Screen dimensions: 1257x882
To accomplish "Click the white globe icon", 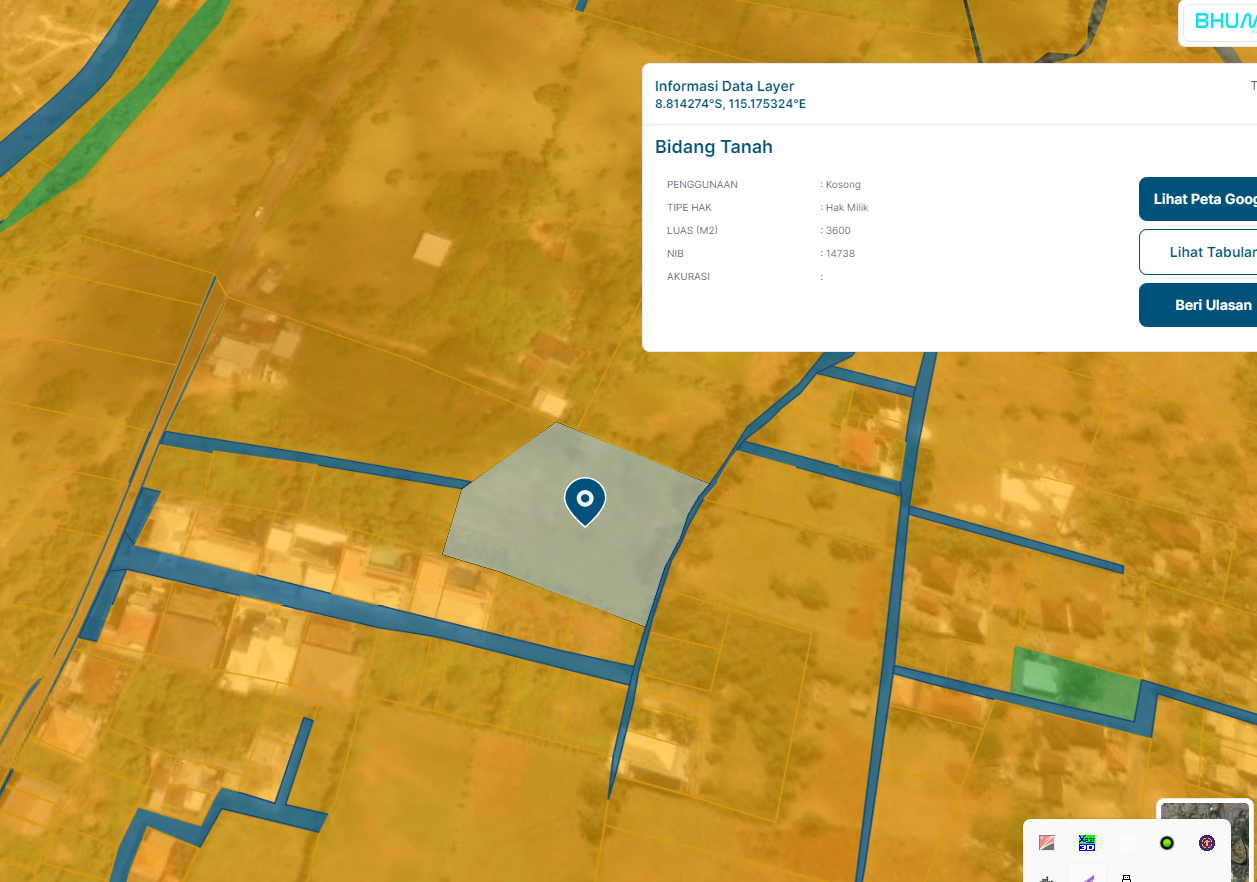I will coord(1127,843).
